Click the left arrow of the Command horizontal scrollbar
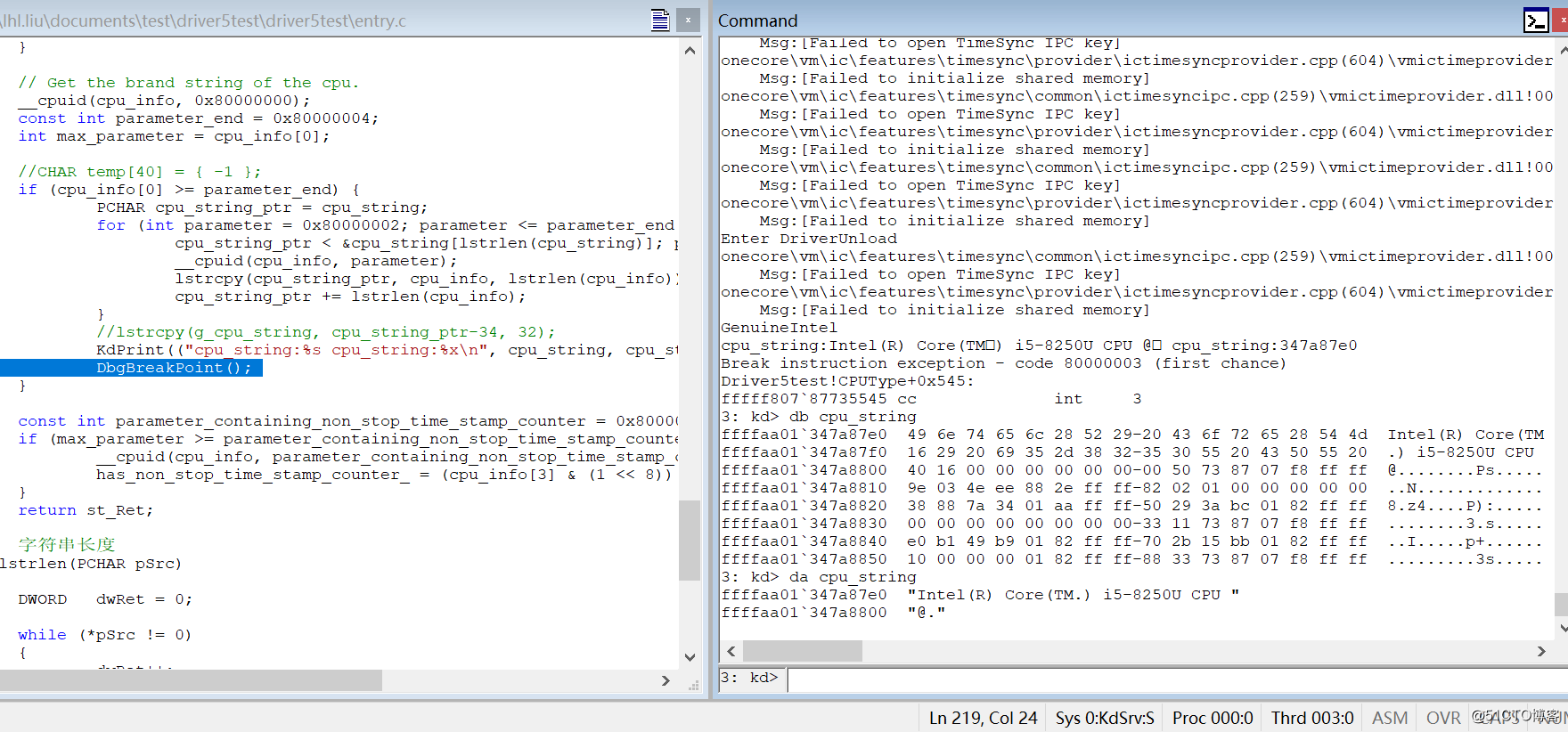 pos(731,651)
